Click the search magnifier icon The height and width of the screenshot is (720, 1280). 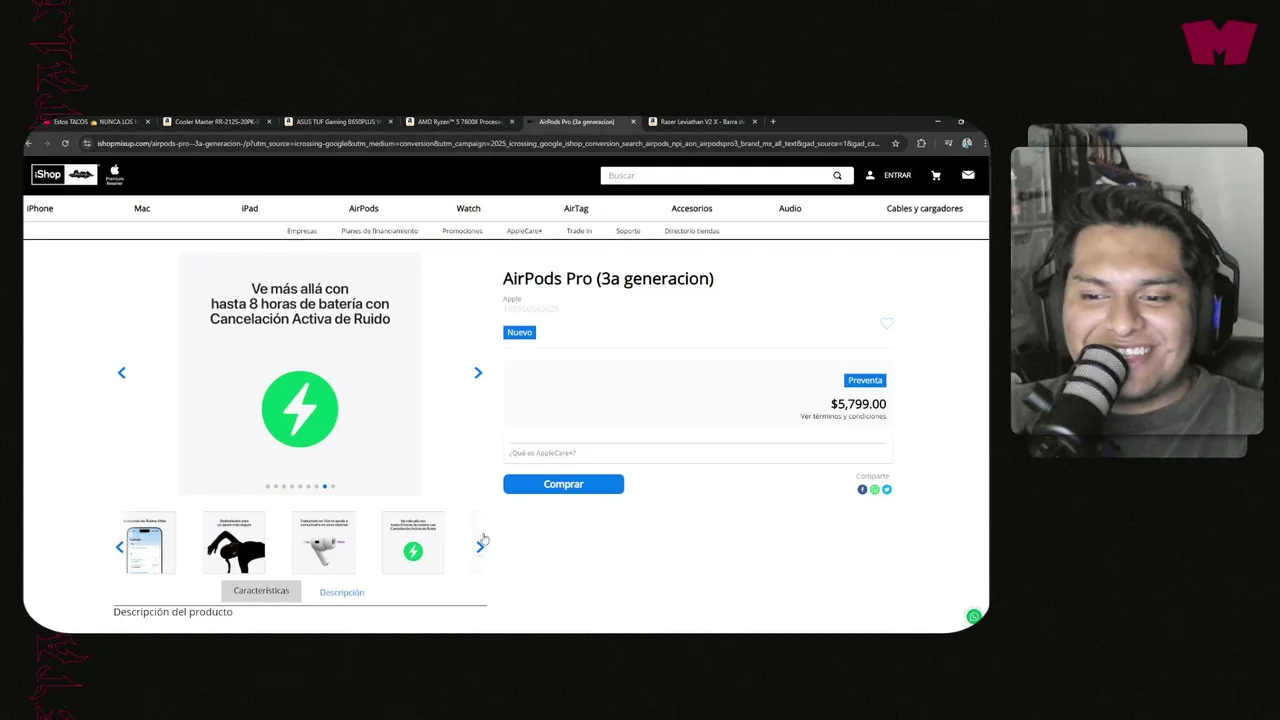point(837,176)
